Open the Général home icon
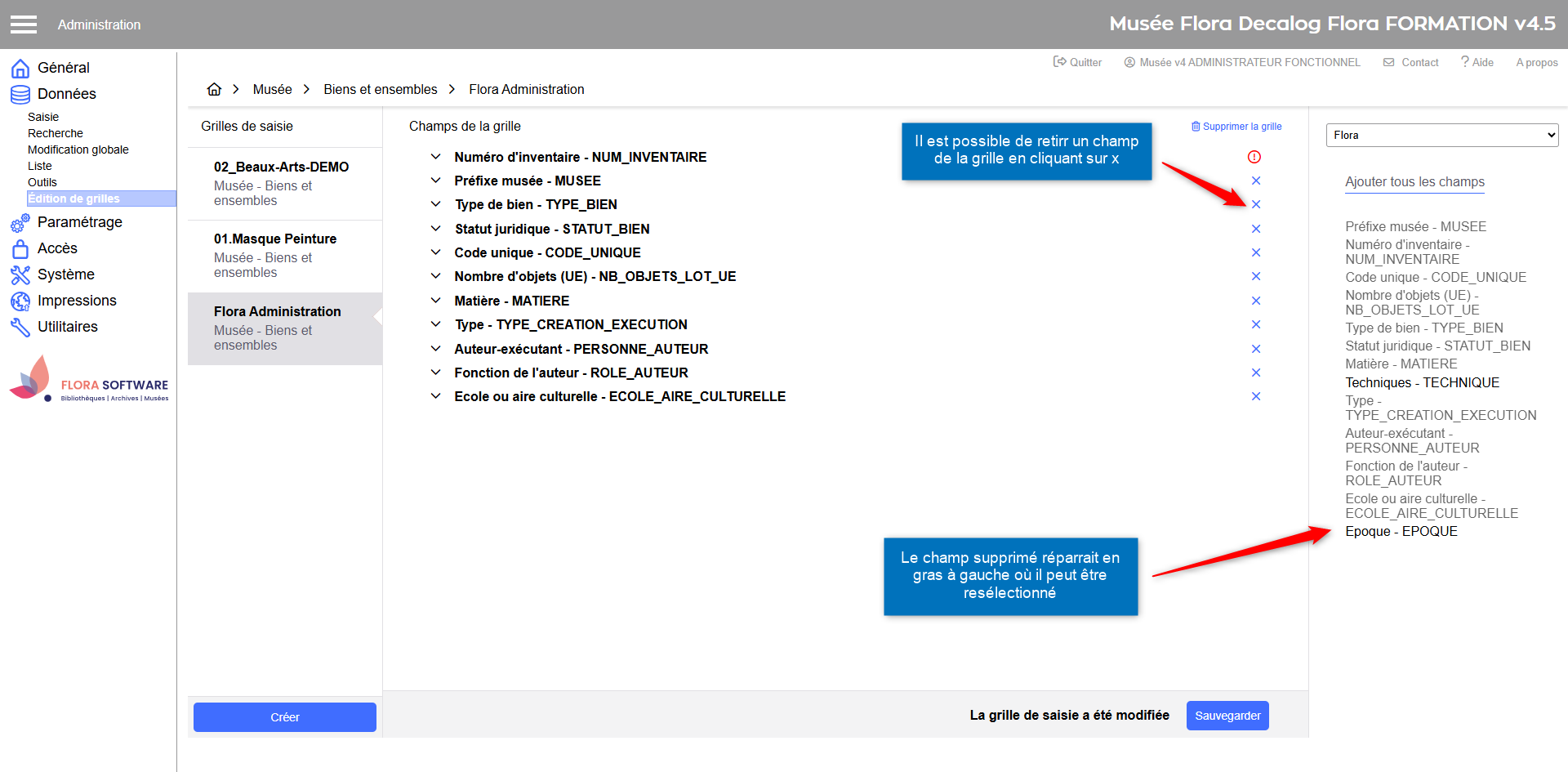1568x772 pixels. point(20,68)
